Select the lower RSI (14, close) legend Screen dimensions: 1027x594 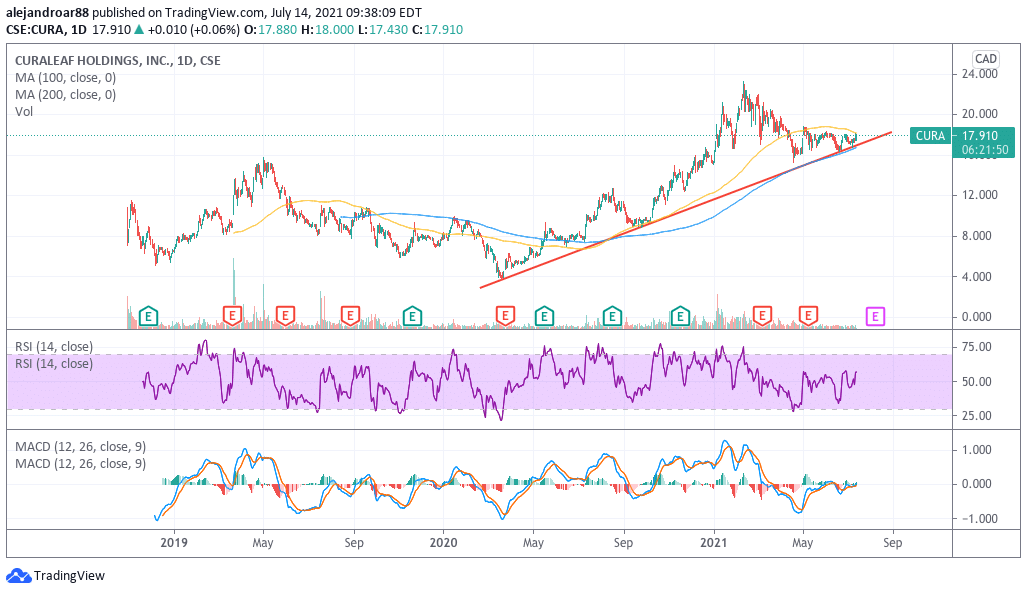[x=54, y=363]
